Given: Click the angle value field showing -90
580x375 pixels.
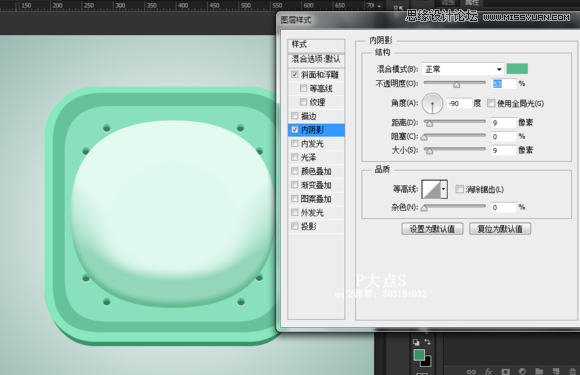Looking at the screenshot, I should click(x=459, y=104).
